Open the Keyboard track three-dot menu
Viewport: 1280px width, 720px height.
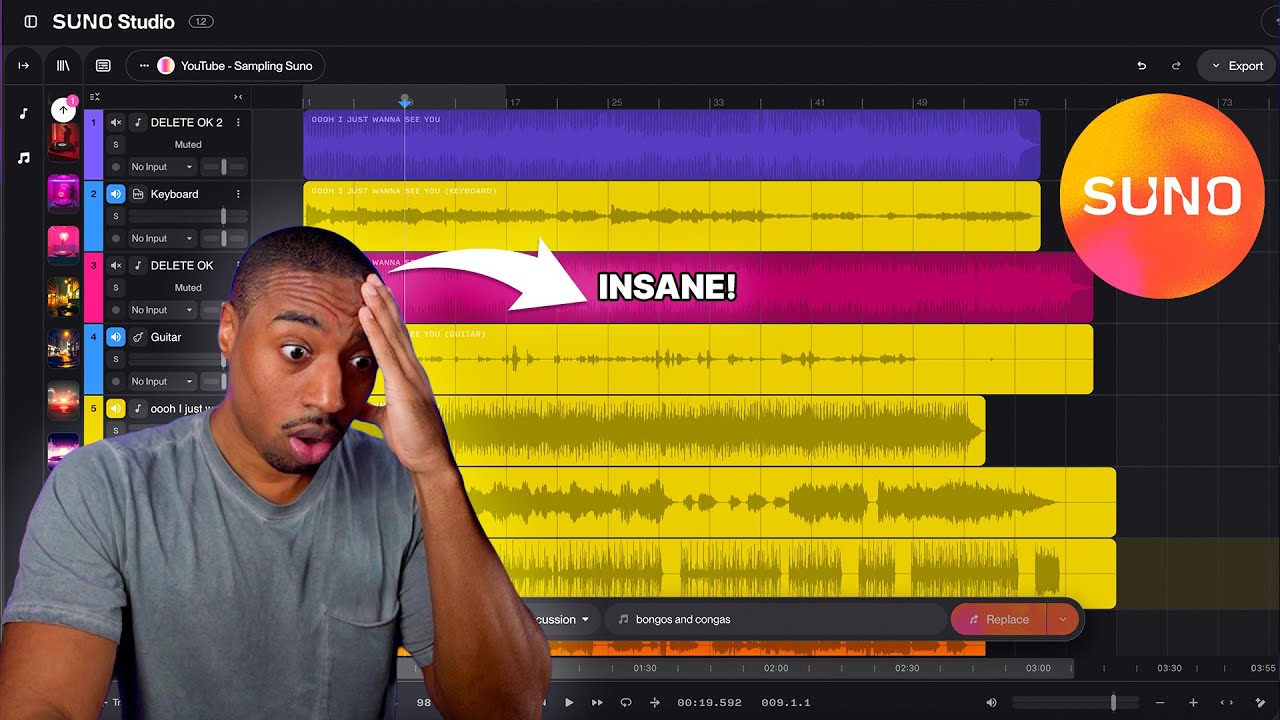pos(238,194)
